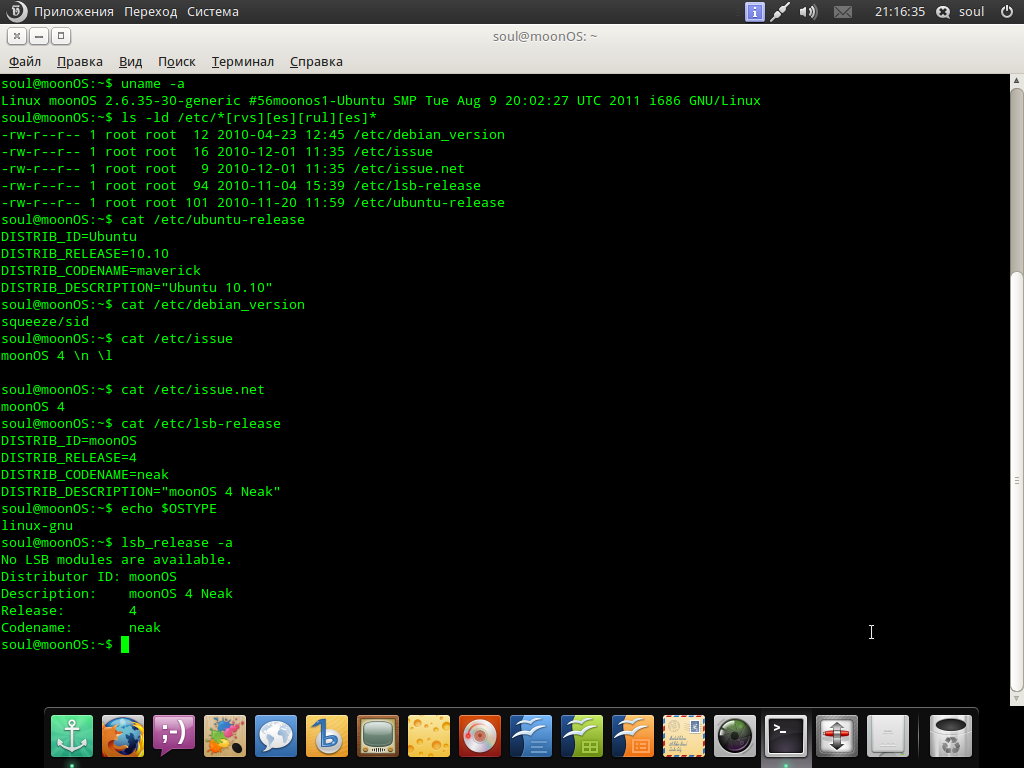Open the Поиск menu

pyautogui.click(x=176, y=61)
